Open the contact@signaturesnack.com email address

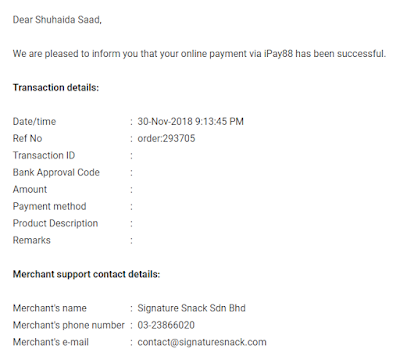(202, 342)
